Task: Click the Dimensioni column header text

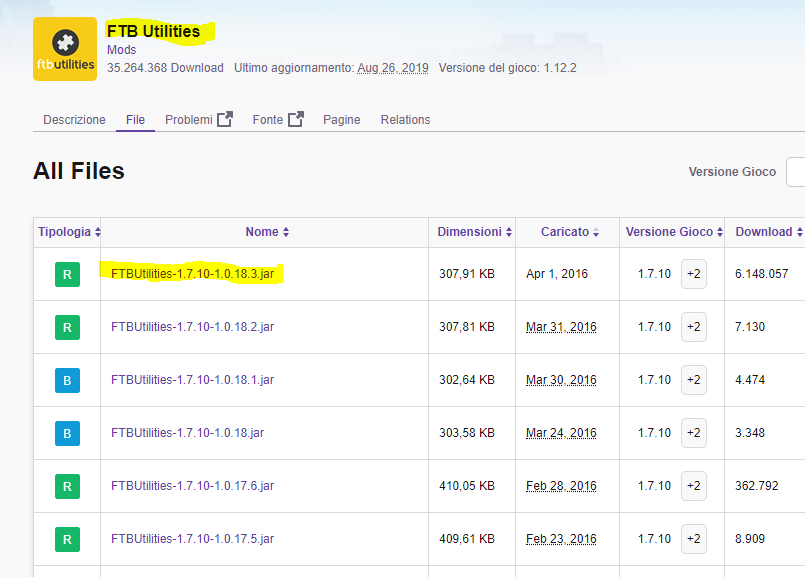Action: [x=469, y=232]
